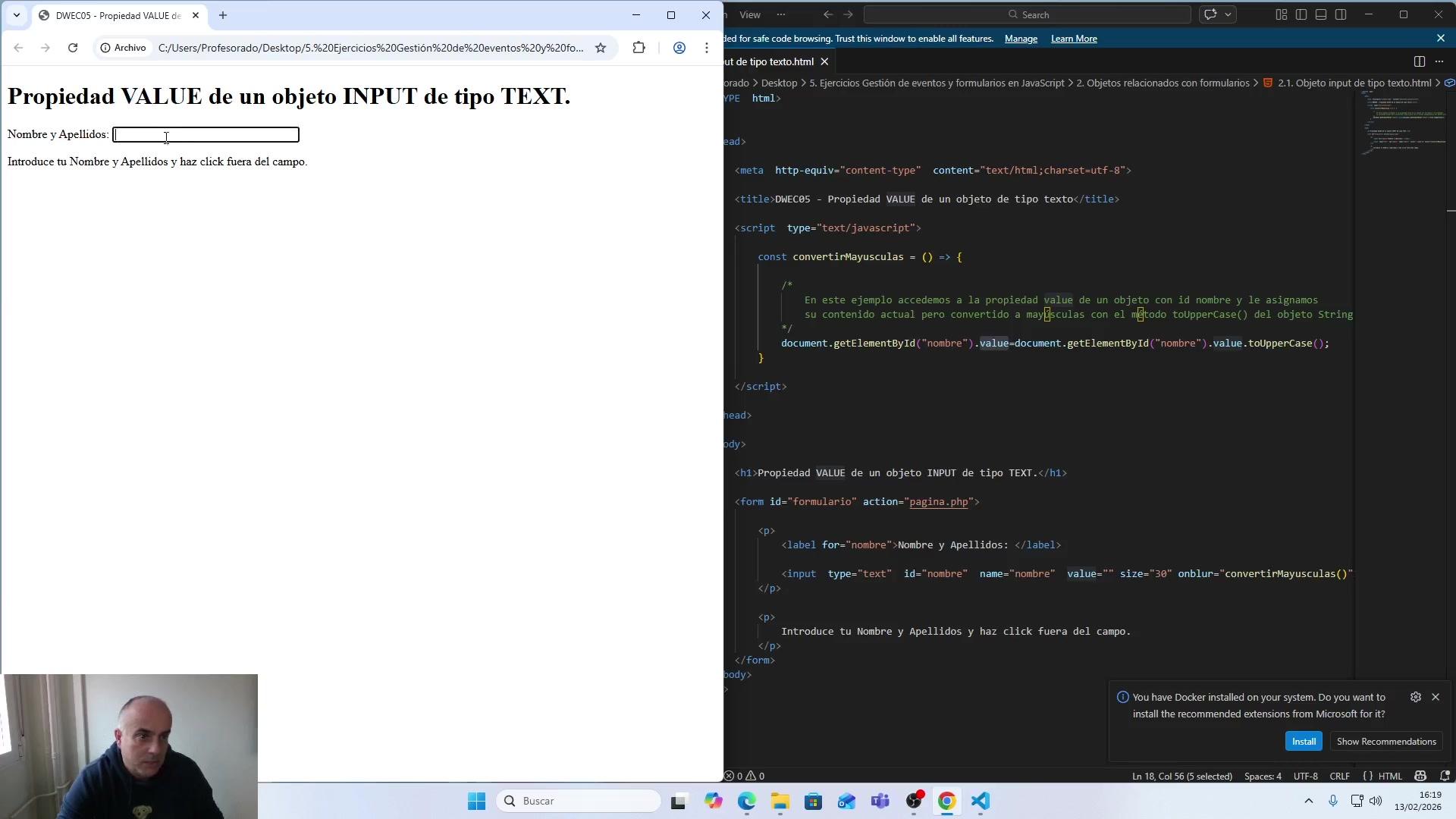Image resolution: width=1456 pixels, height=819 pixels.
Task: Open the Learn More link
Action: point(1074,39)
